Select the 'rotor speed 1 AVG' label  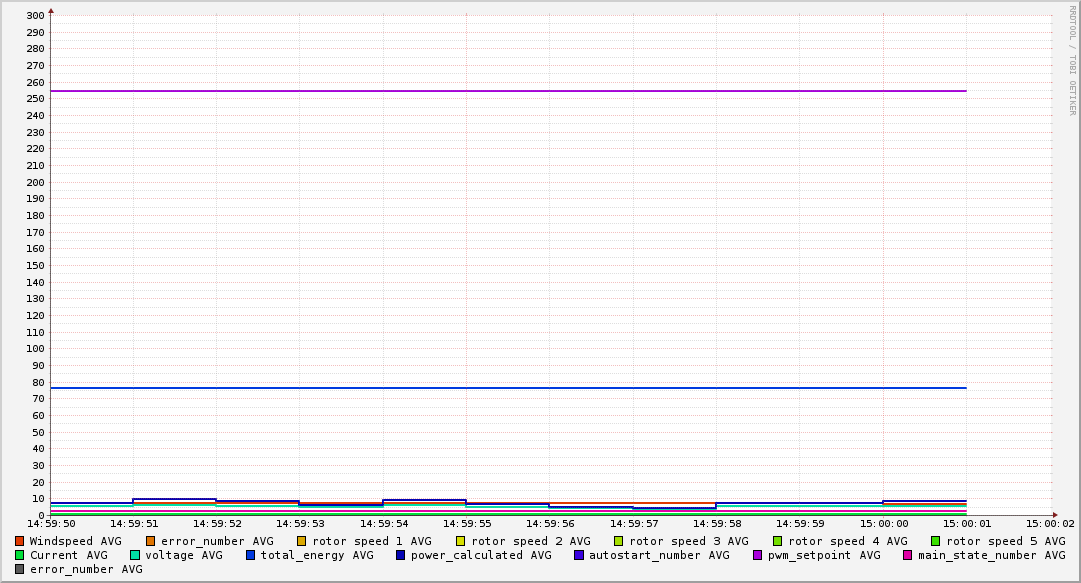click(372, 542)
